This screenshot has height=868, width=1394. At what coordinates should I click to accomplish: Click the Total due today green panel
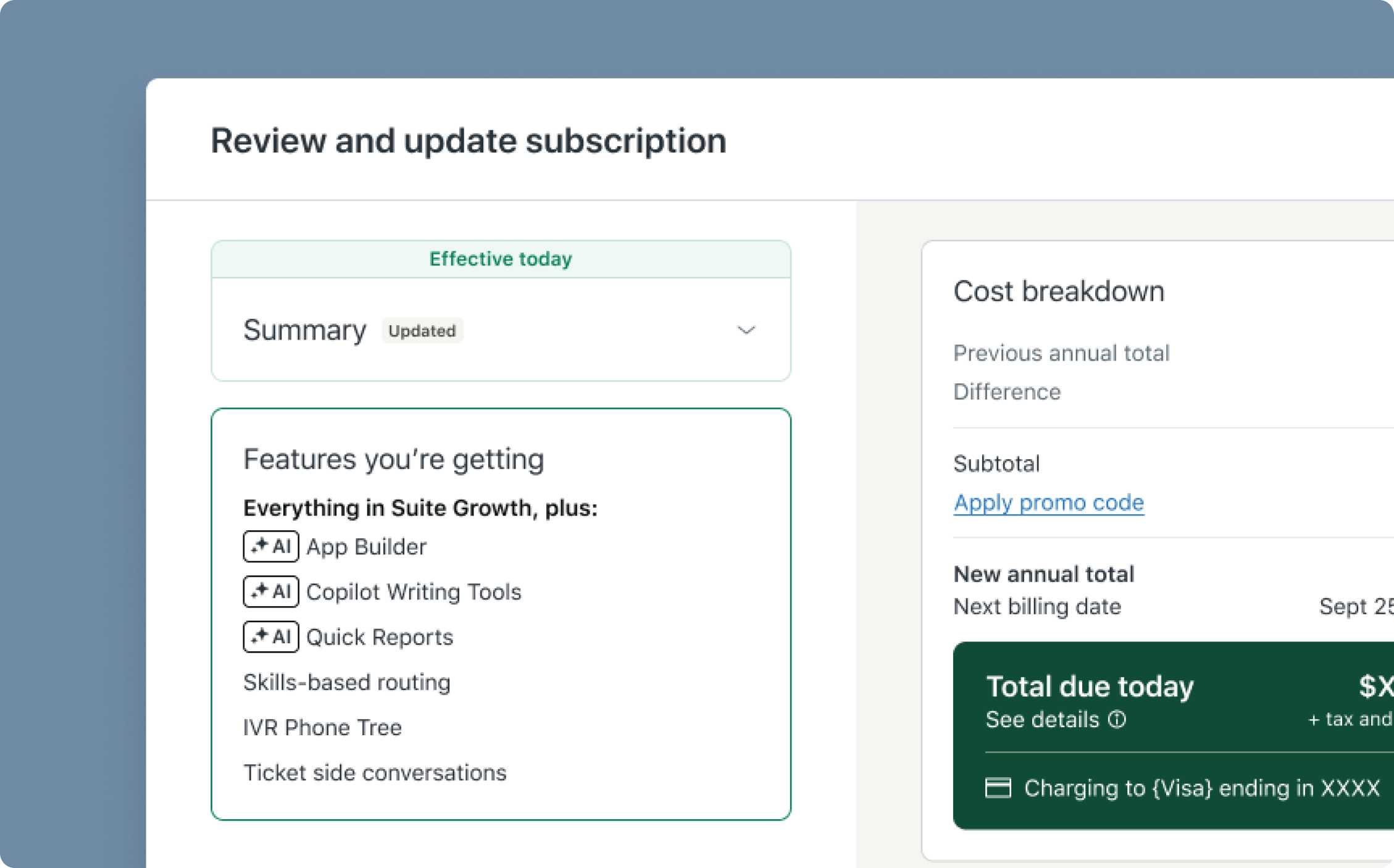[1173, 735]
